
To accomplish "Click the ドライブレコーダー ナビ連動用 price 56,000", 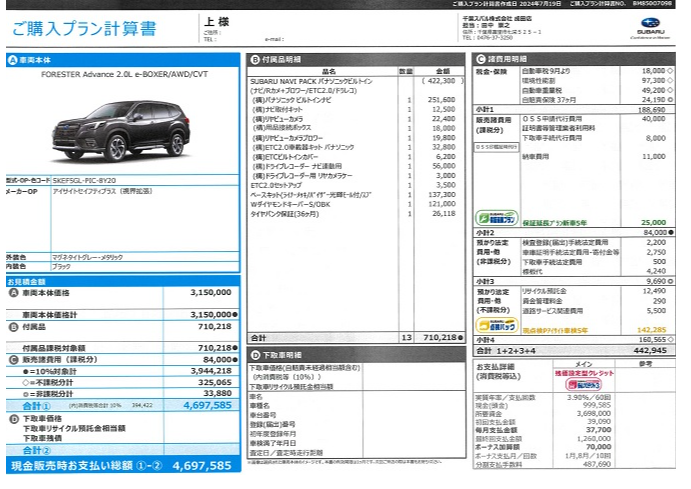I will 444,166.
